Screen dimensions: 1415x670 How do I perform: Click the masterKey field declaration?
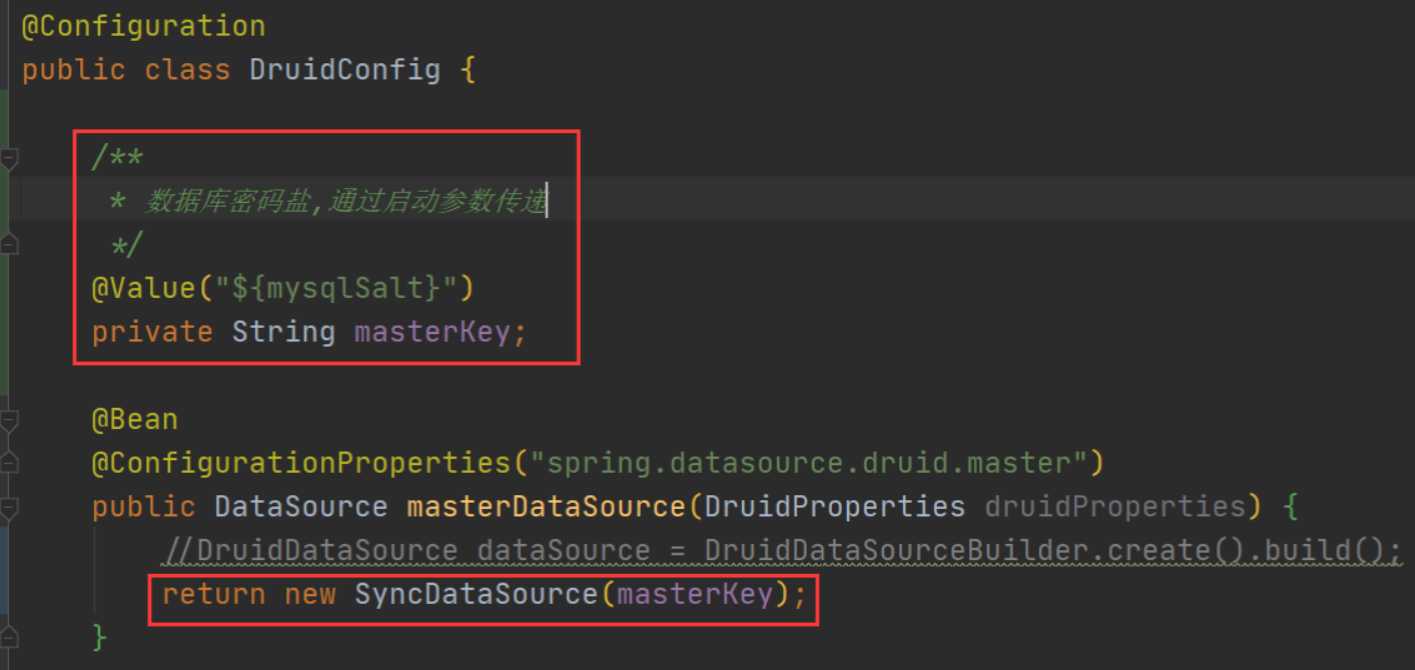point(431,332)
